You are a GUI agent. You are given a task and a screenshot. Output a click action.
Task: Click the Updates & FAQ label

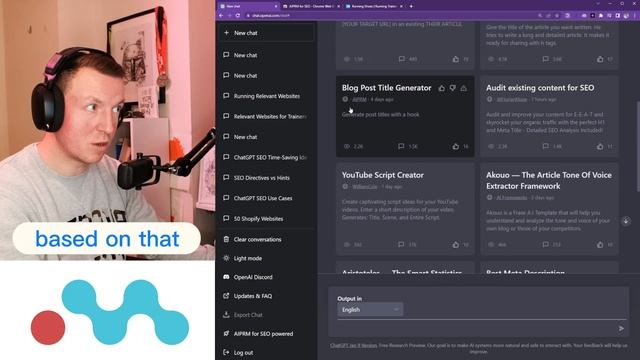click(253, 296)
